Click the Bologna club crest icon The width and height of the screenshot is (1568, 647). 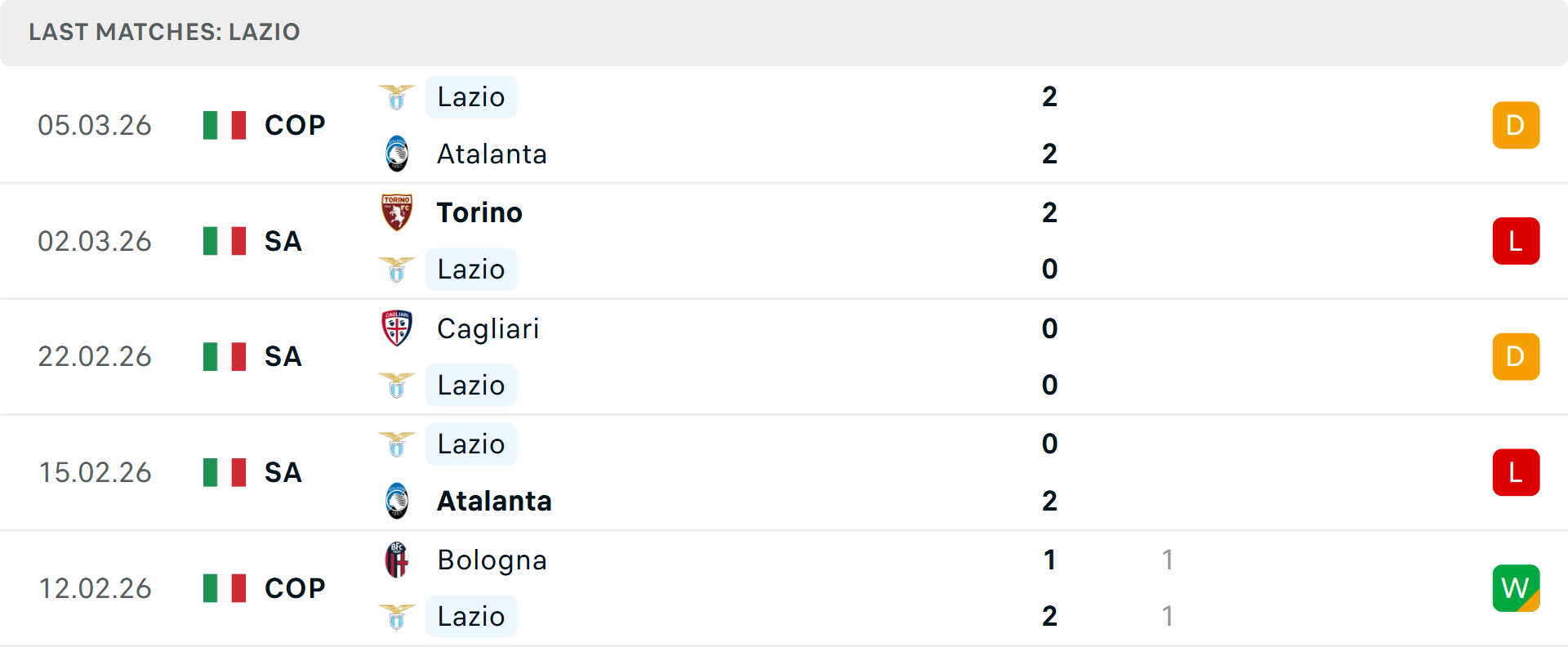click(x=397, y=560)
